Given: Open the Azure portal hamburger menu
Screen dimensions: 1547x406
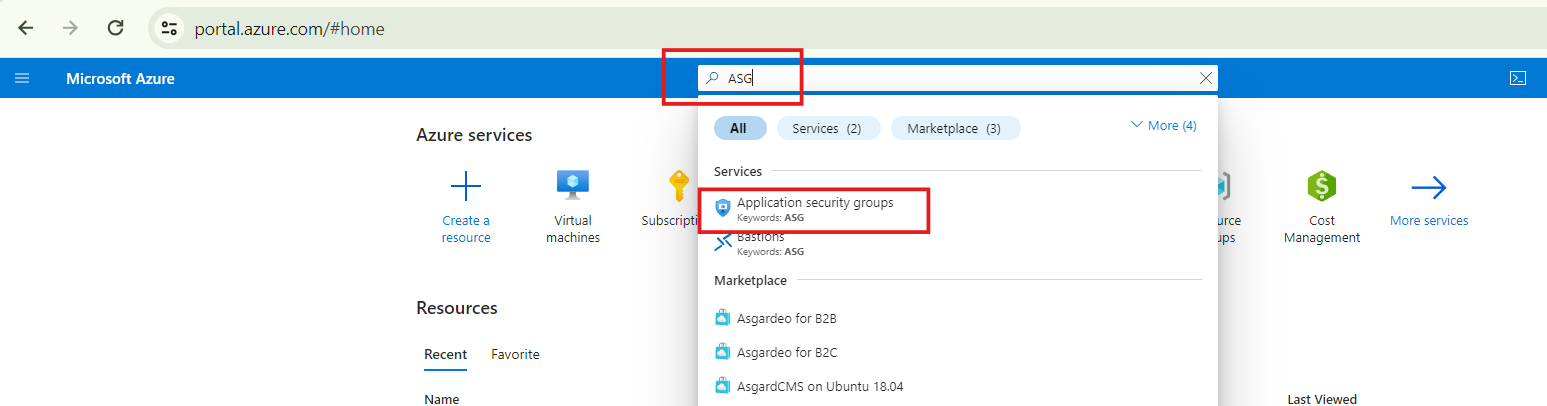Looking at the screenshot, I should [x=22, y=78].
